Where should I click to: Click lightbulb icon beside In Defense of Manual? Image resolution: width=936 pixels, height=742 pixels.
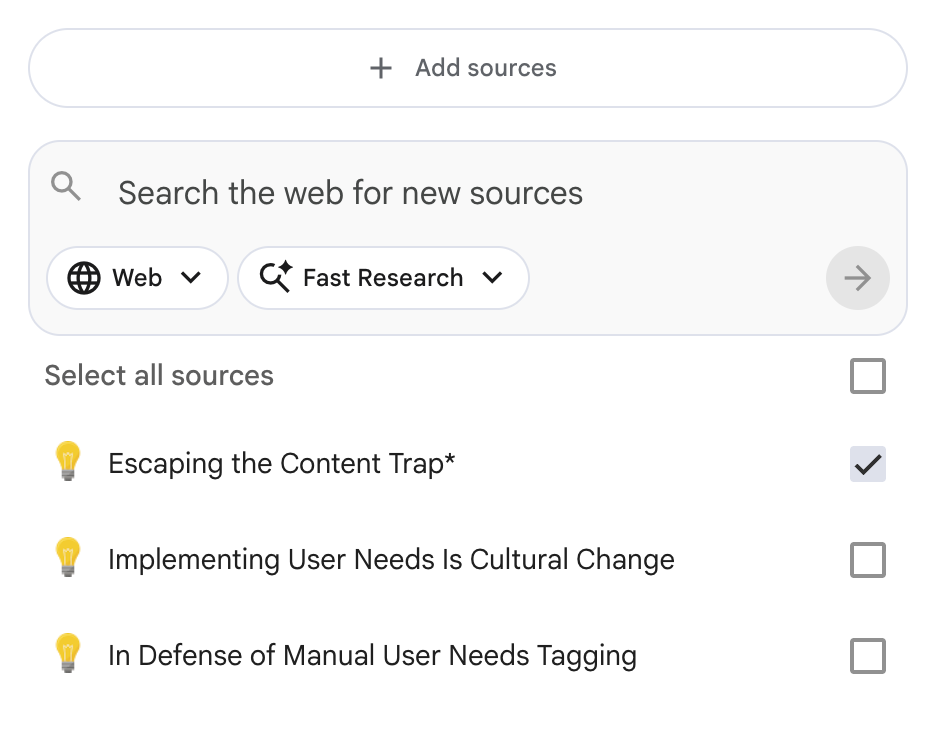coord(68,655)
